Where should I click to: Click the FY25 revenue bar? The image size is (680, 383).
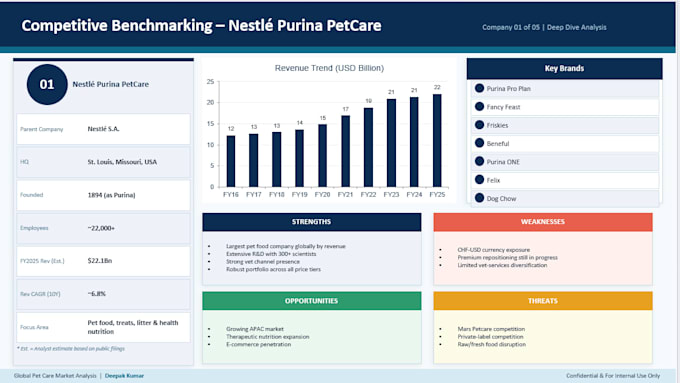437,141
